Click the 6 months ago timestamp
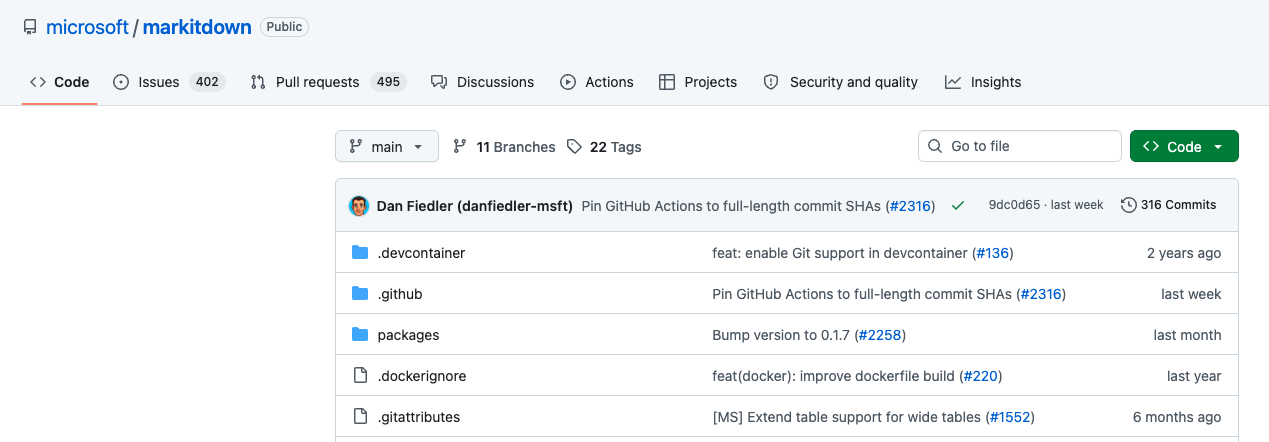 [x=1177, y=417]
